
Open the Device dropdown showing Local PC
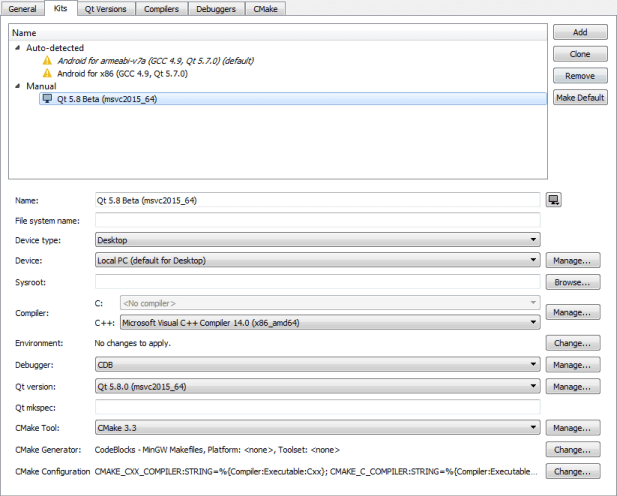[318, 260]
